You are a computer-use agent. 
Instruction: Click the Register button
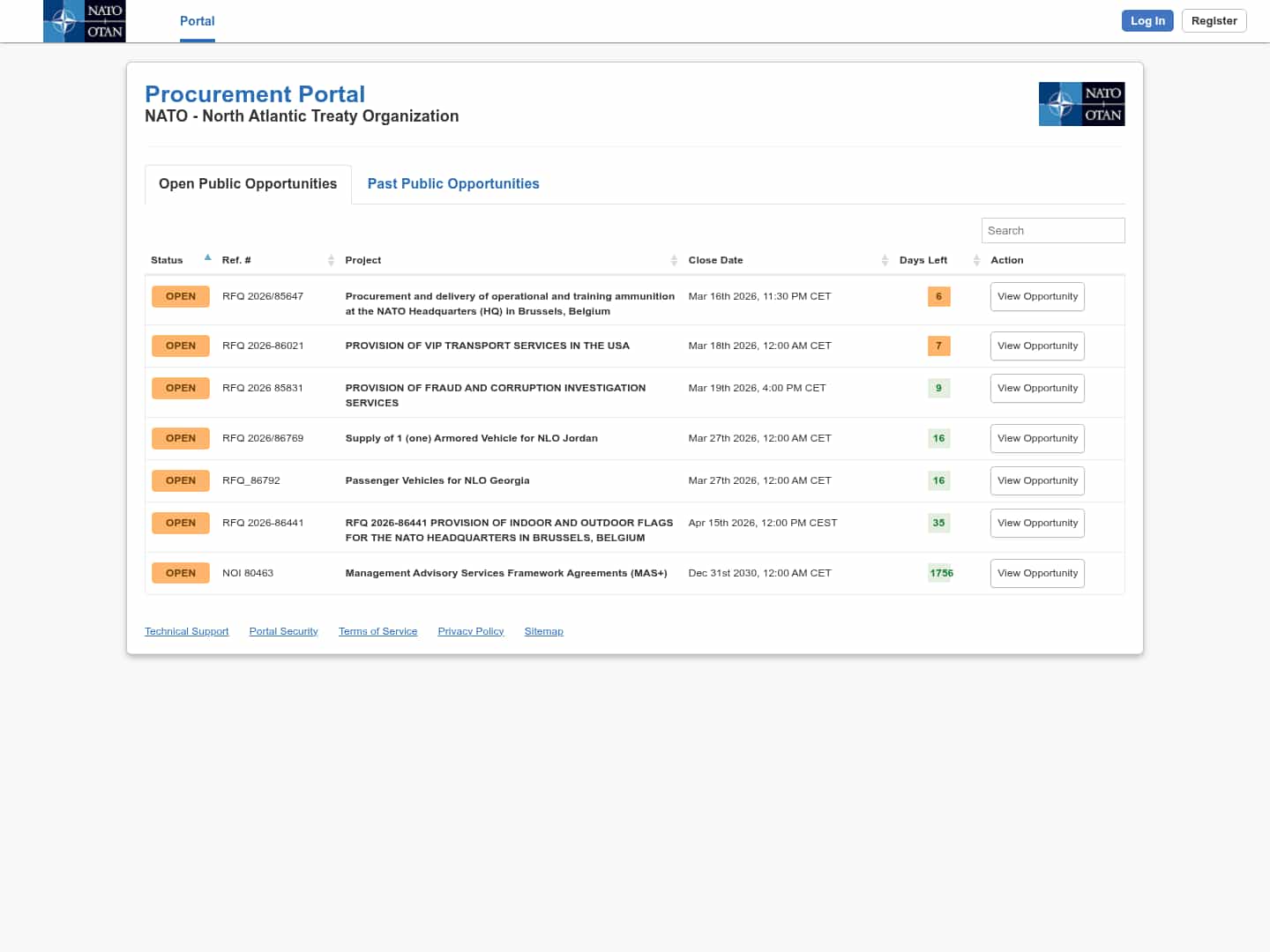(1214, 21)
